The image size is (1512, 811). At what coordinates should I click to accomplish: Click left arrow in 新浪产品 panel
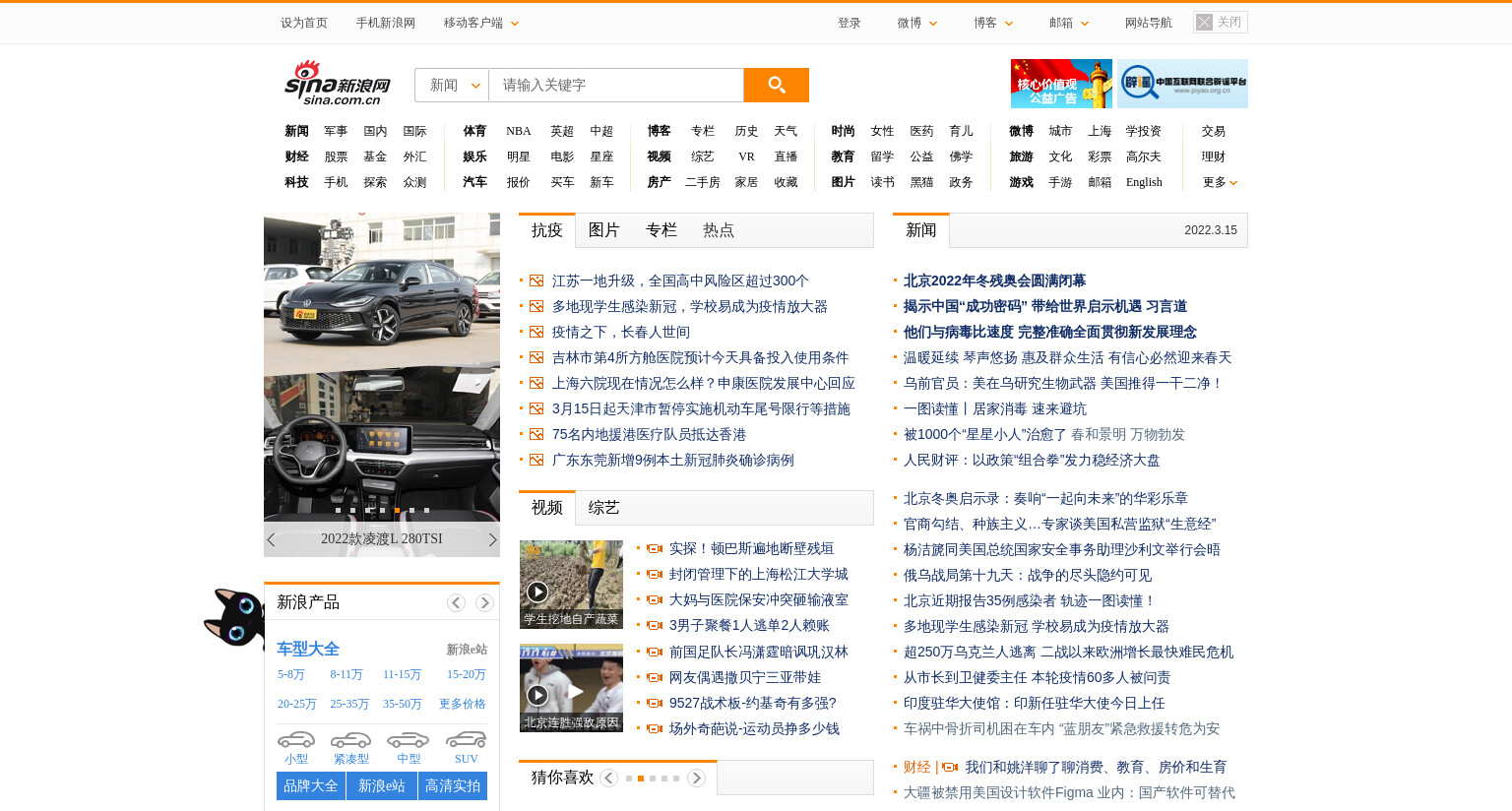(x=456, y=602)
